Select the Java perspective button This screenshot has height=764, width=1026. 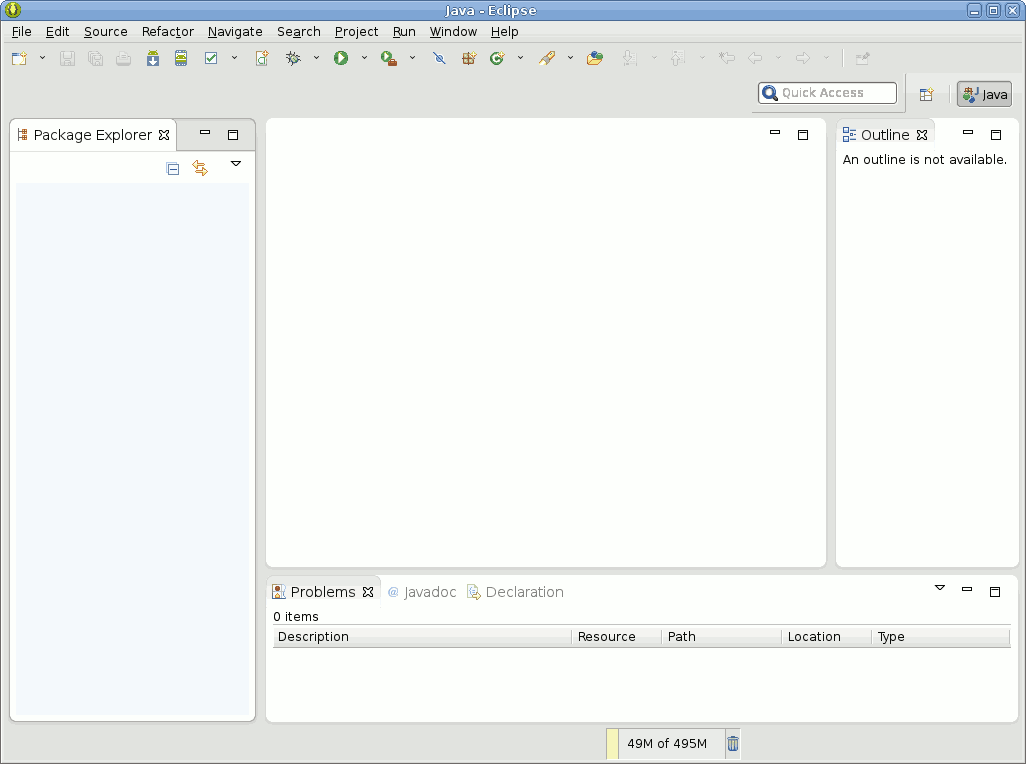click(984, 94)
